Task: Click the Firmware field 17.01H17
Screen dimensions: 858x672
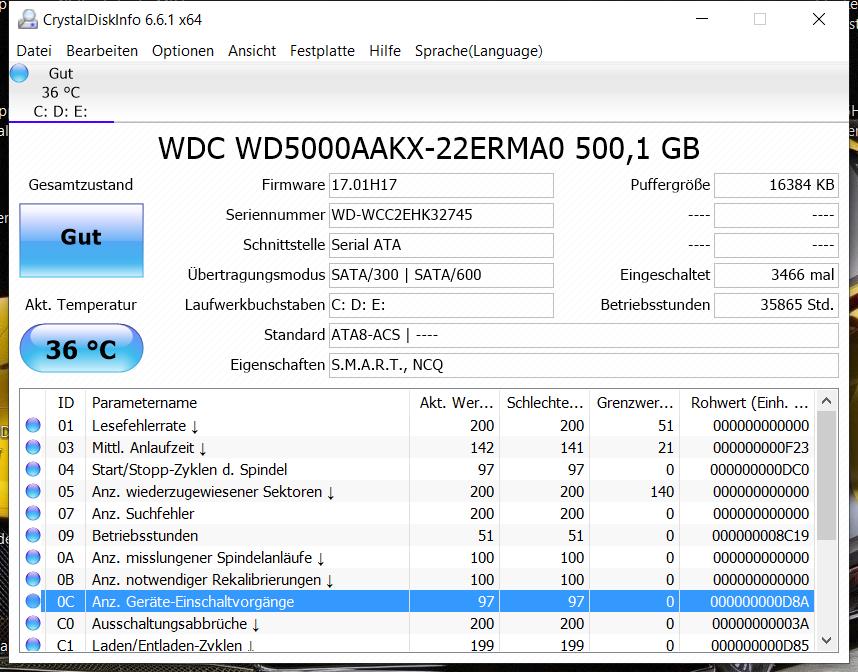Action: click(x=441, y=185)
